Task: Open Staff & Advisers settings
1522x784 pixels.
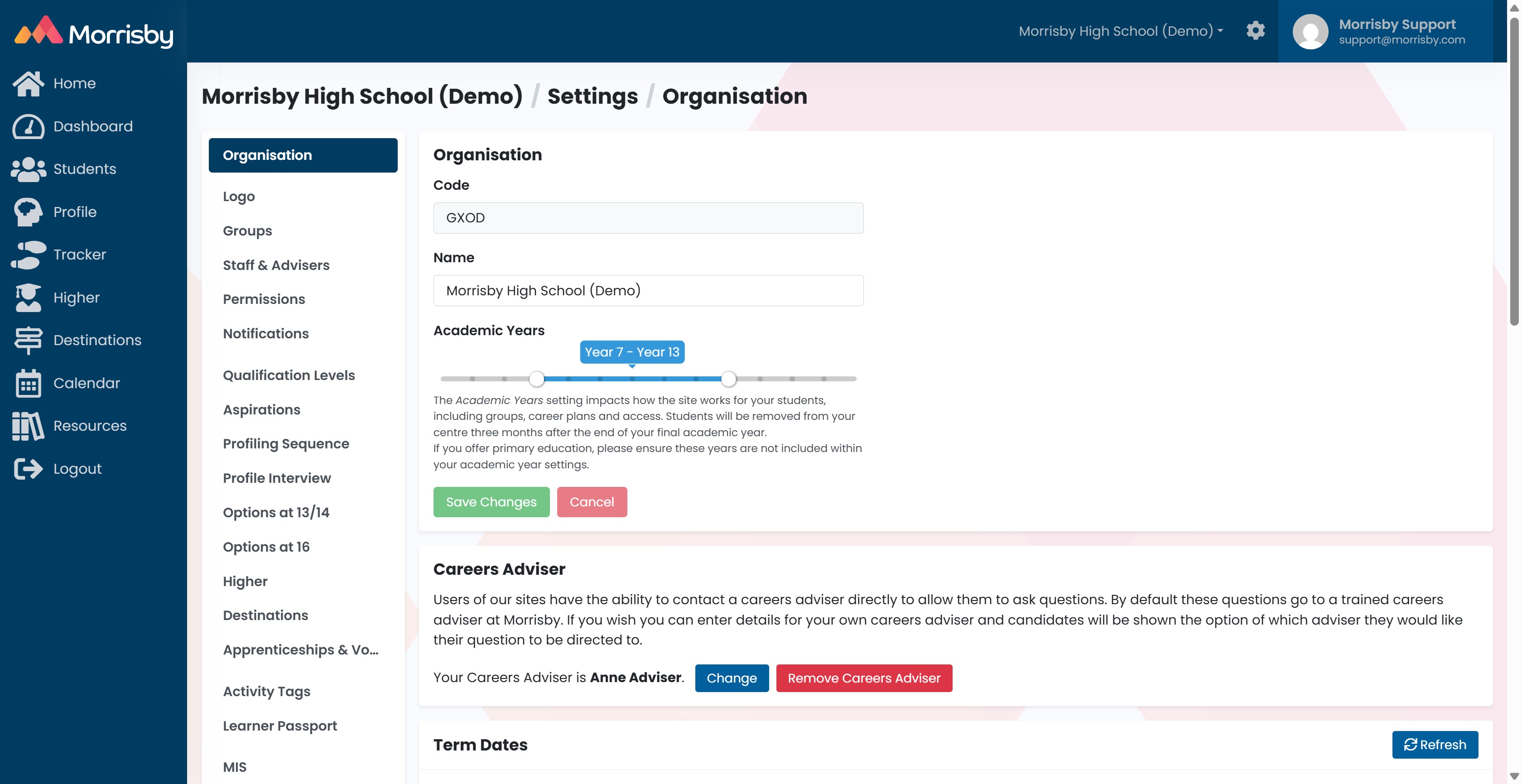Action: [276, 265]
